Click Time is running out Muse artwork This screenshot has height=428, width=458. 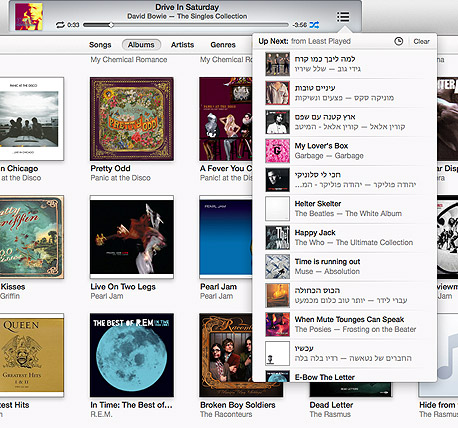[x=277, y=267]
